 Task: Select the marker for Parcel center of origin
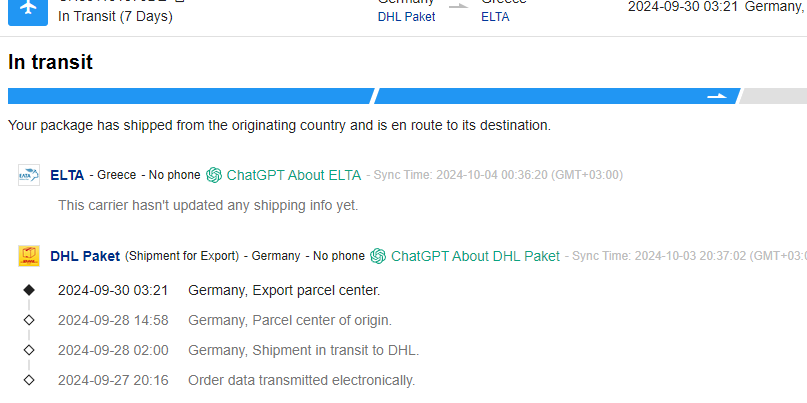(x=29, y=320)
